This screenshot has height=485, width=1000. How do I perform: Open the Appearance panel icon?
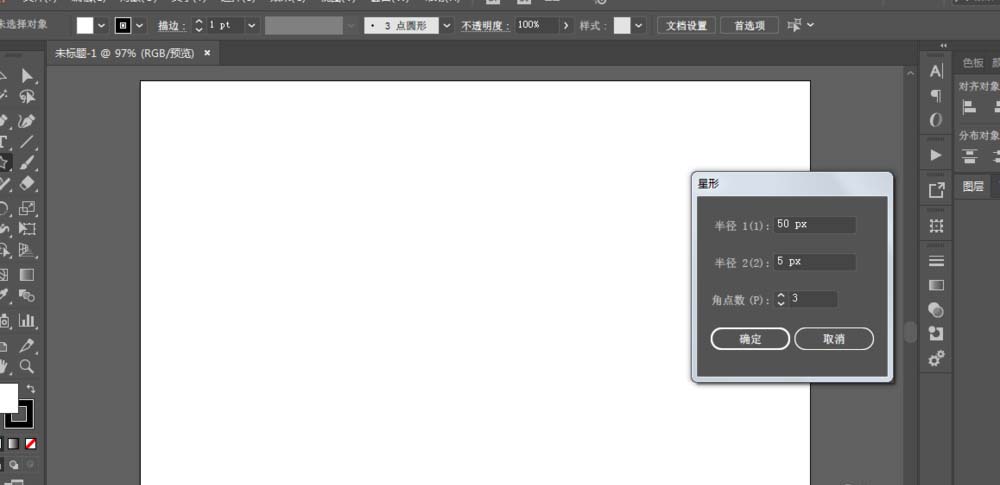tap(936, 334)
